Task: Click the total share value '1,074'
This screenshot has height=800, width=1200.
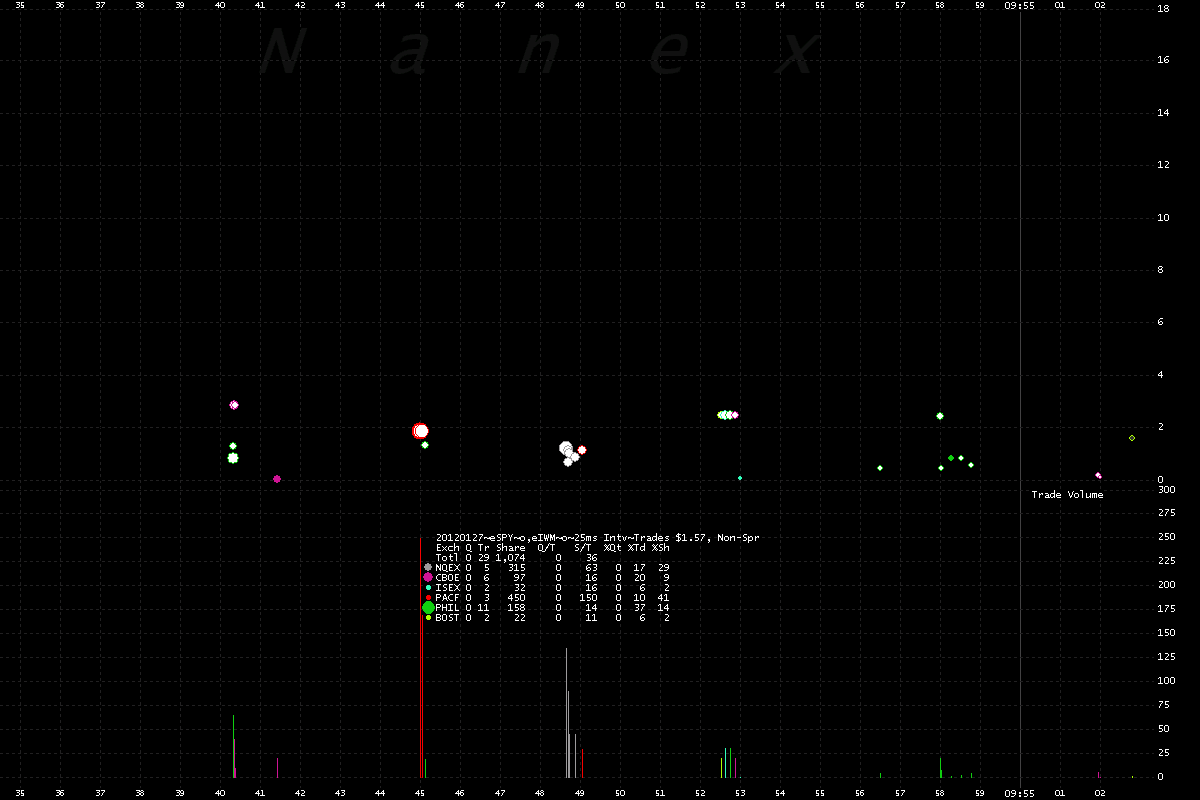Action: [510, 557]
